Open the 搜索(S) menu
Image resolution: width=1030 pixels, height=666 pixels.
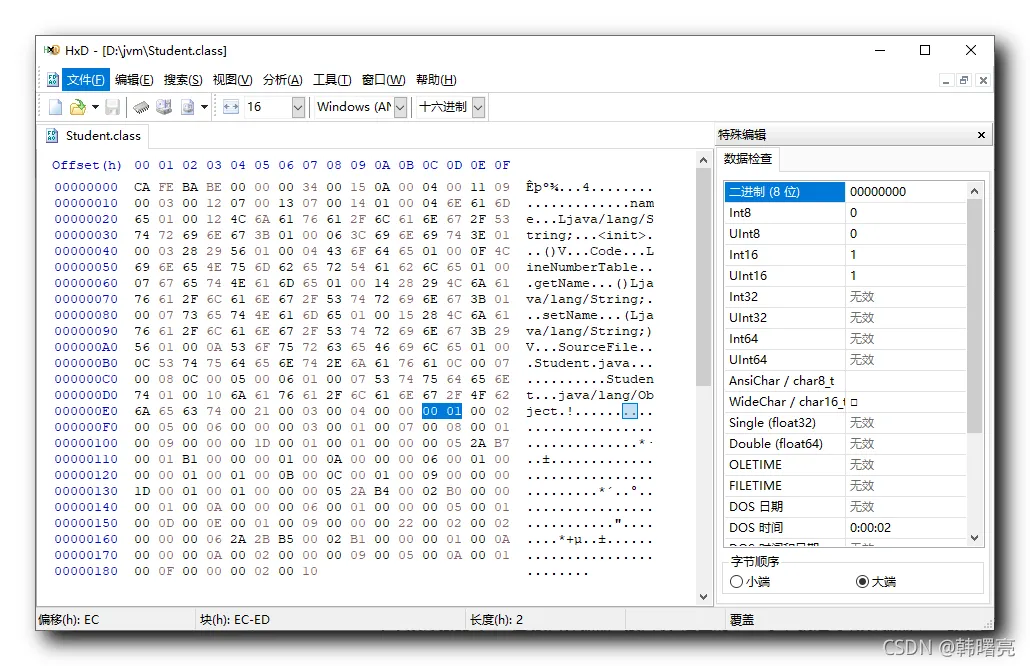point(183,80)
